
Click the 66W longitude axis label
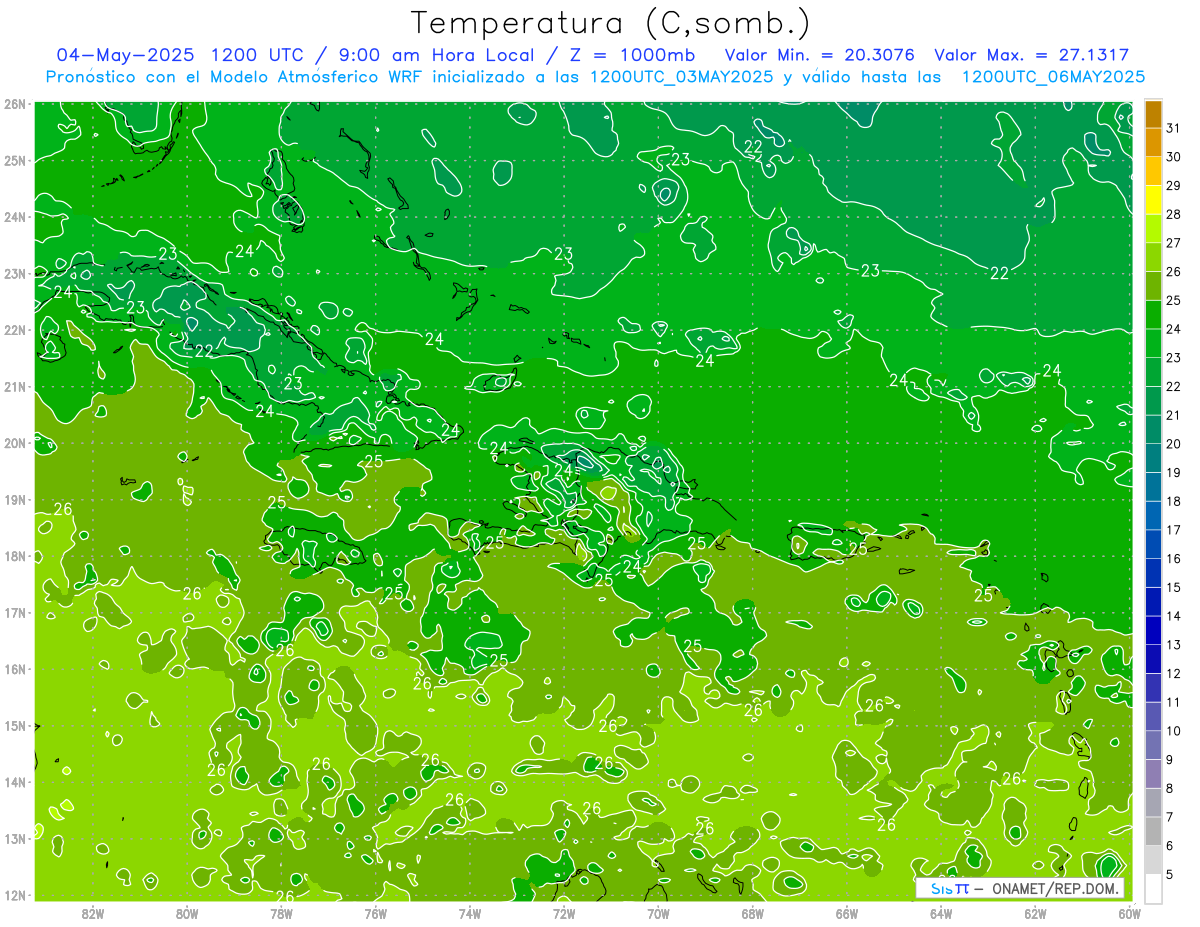pyautogui.click(x=846, y=912)
